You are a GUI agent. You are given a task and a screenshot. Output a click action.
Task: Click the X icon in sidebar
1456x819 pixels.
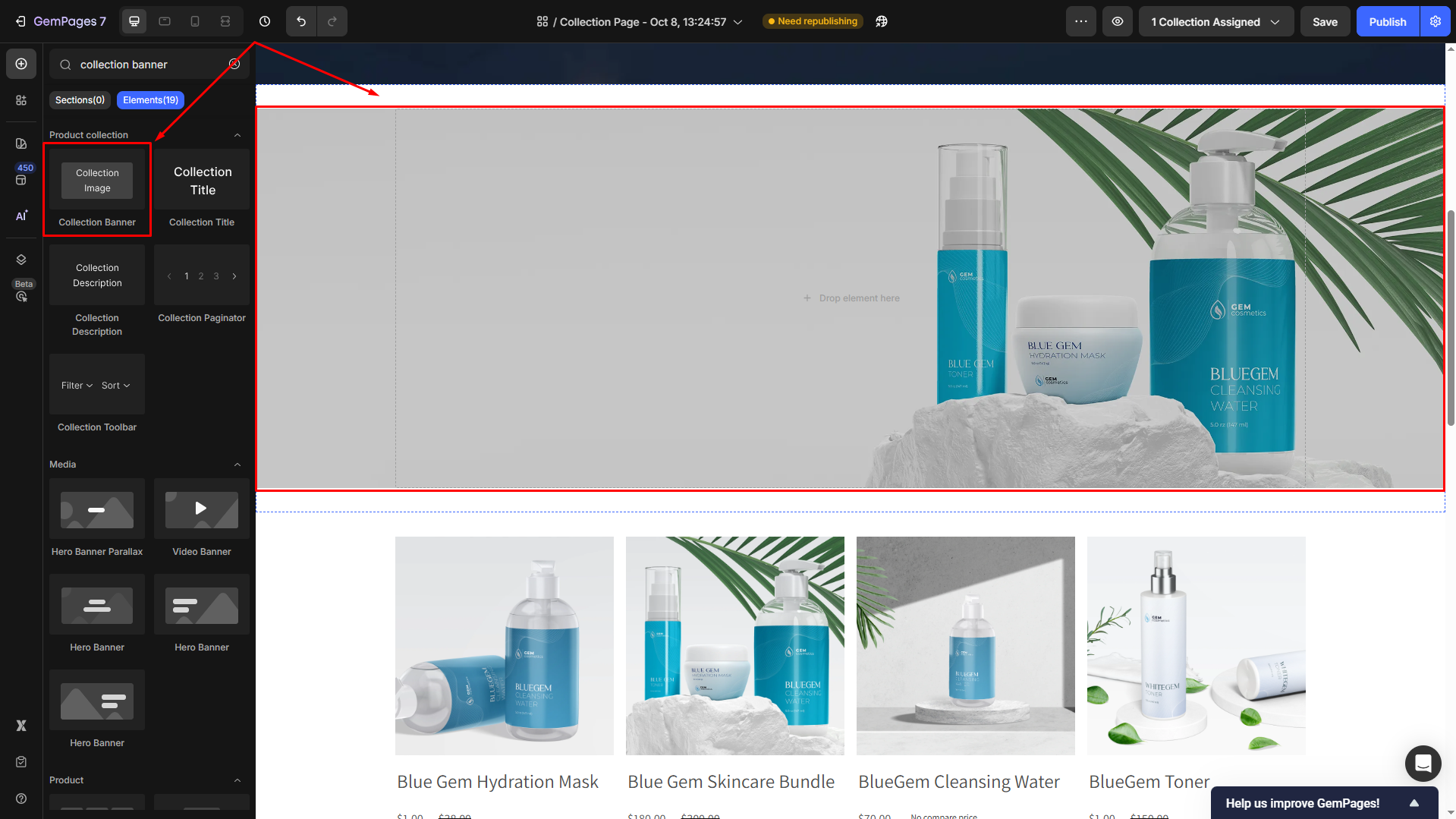(x=21, y=726)
